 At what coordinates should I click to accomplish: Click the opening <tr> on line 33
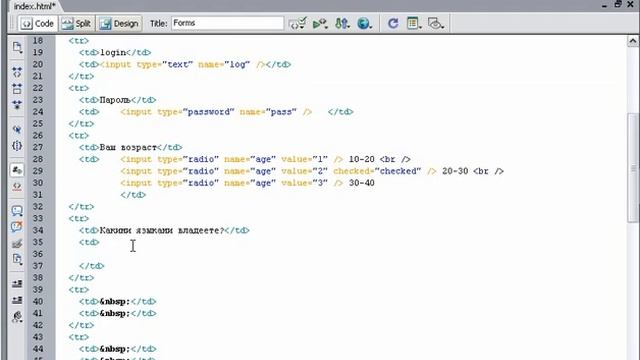(x=79, y=218)
